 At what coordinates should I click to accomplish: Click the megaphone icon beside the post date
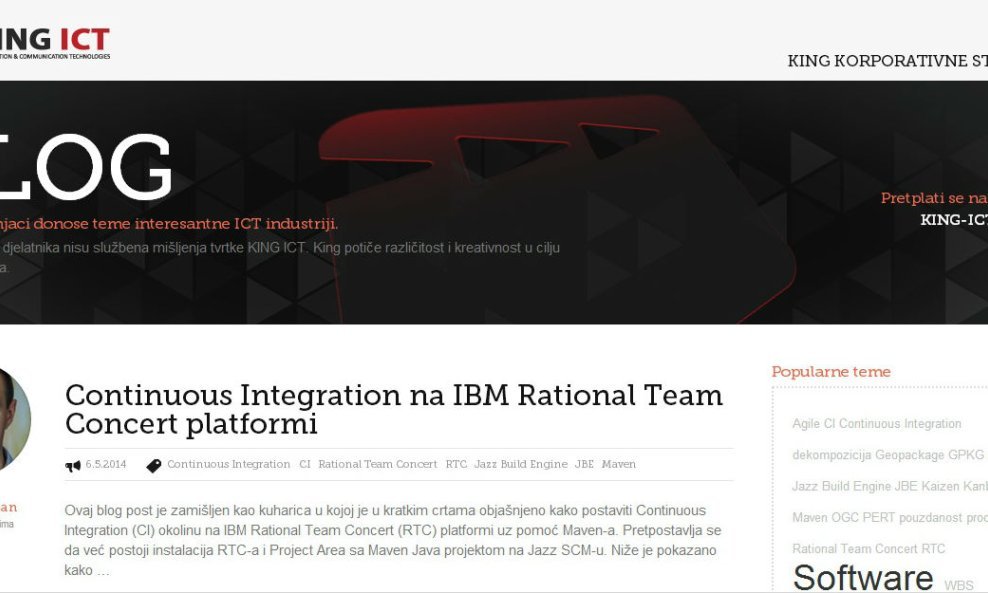click(x=73, y=466)
